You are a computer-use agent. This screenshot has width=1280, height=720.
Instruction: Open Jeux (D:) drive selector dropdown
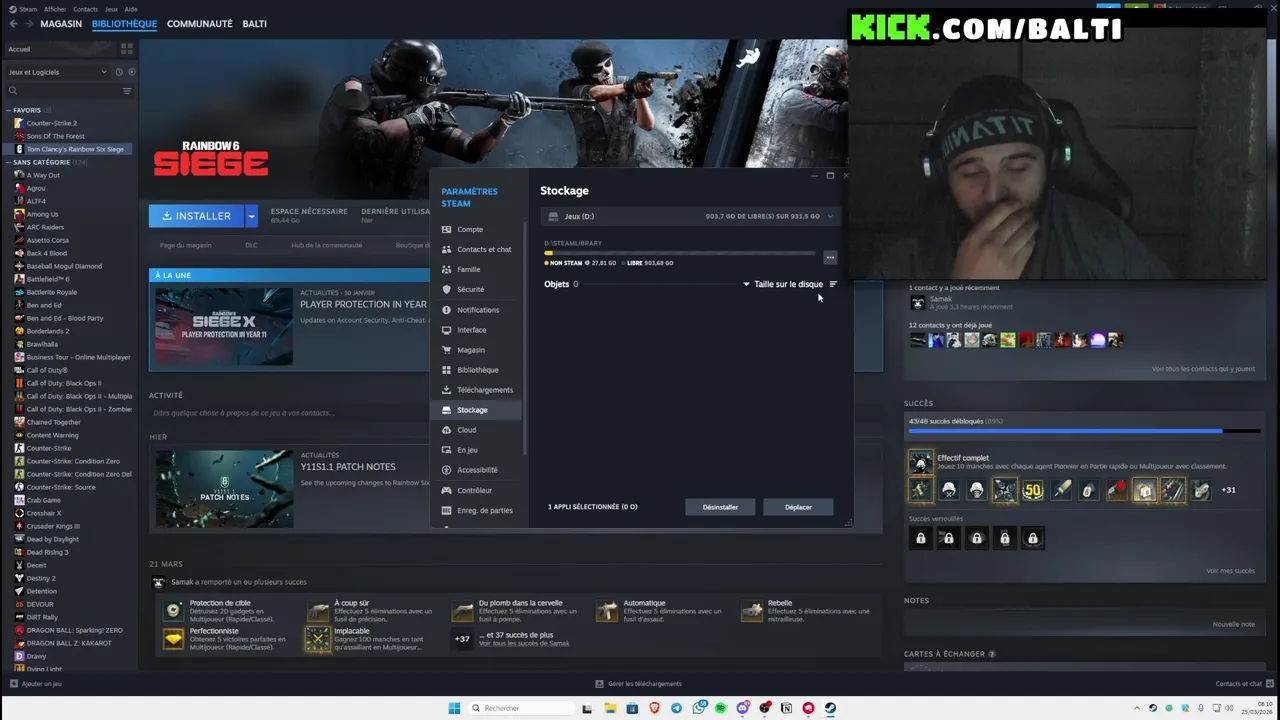click(x=690, y=216)
